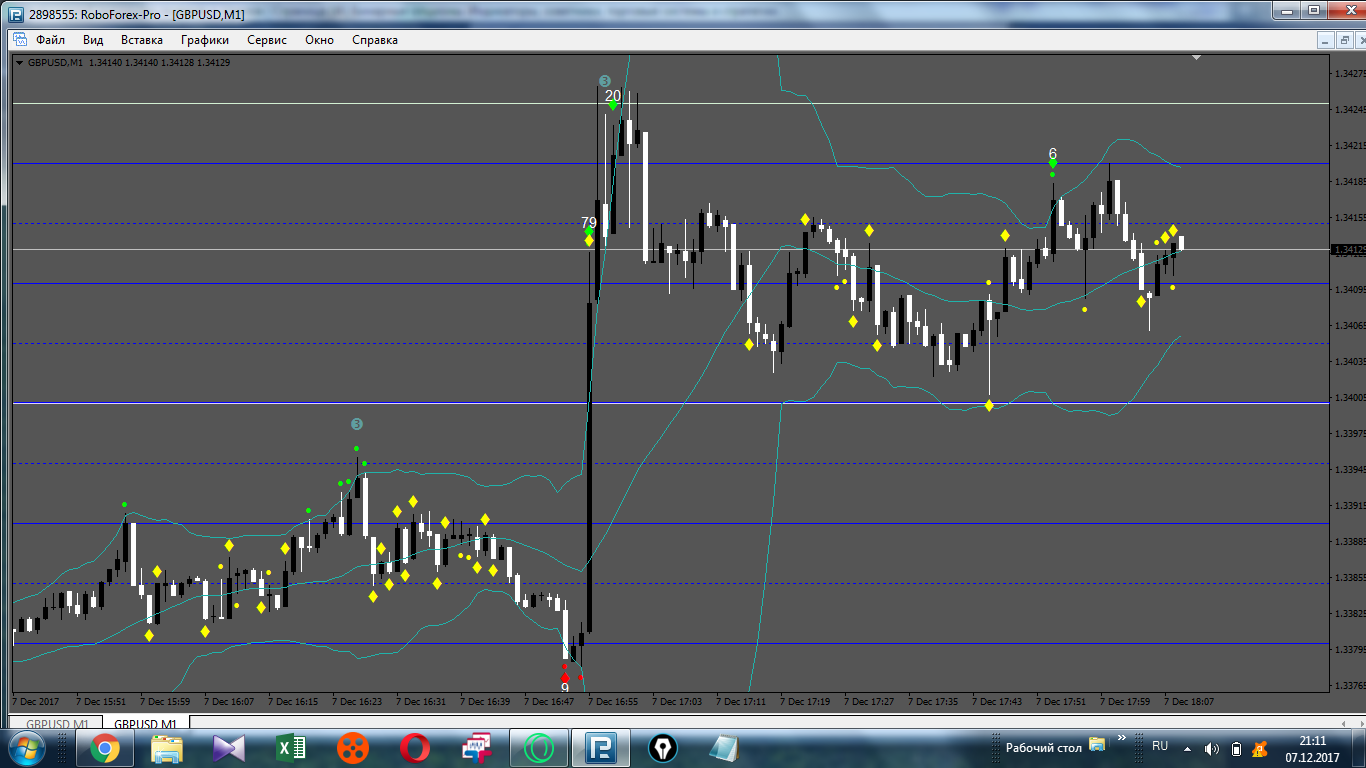Open the Окно menu
Screen dimensions: 1366x768
(320, 40)
